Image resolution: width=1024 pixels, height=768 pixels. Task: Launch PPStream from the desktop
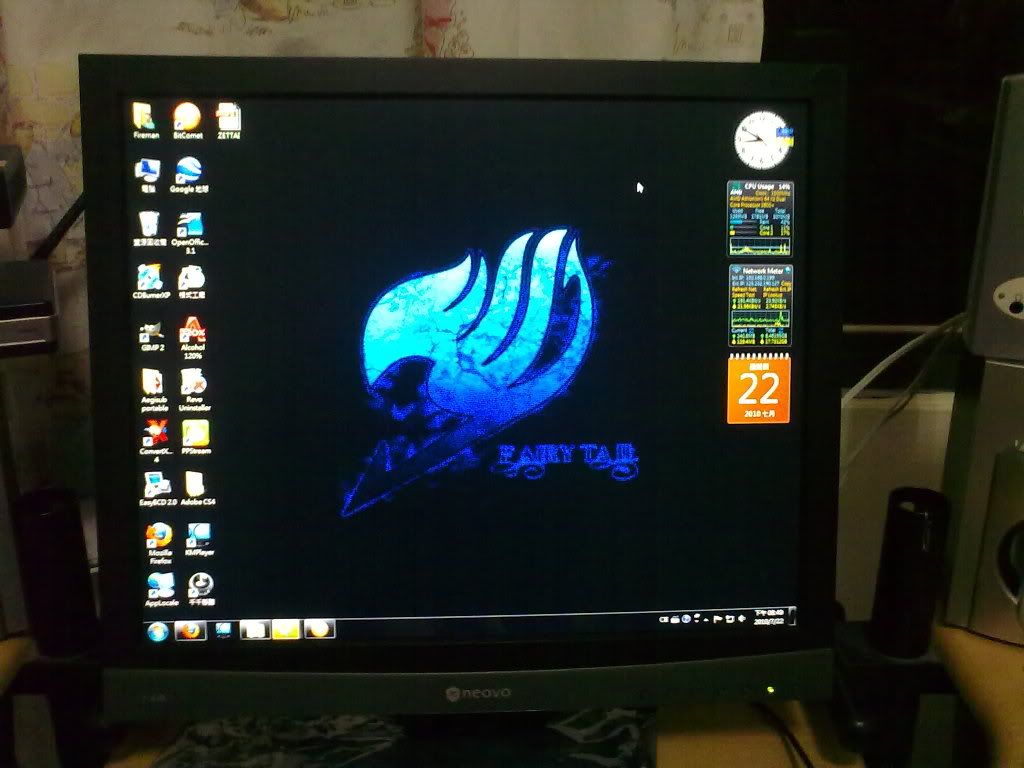[196, 438]
